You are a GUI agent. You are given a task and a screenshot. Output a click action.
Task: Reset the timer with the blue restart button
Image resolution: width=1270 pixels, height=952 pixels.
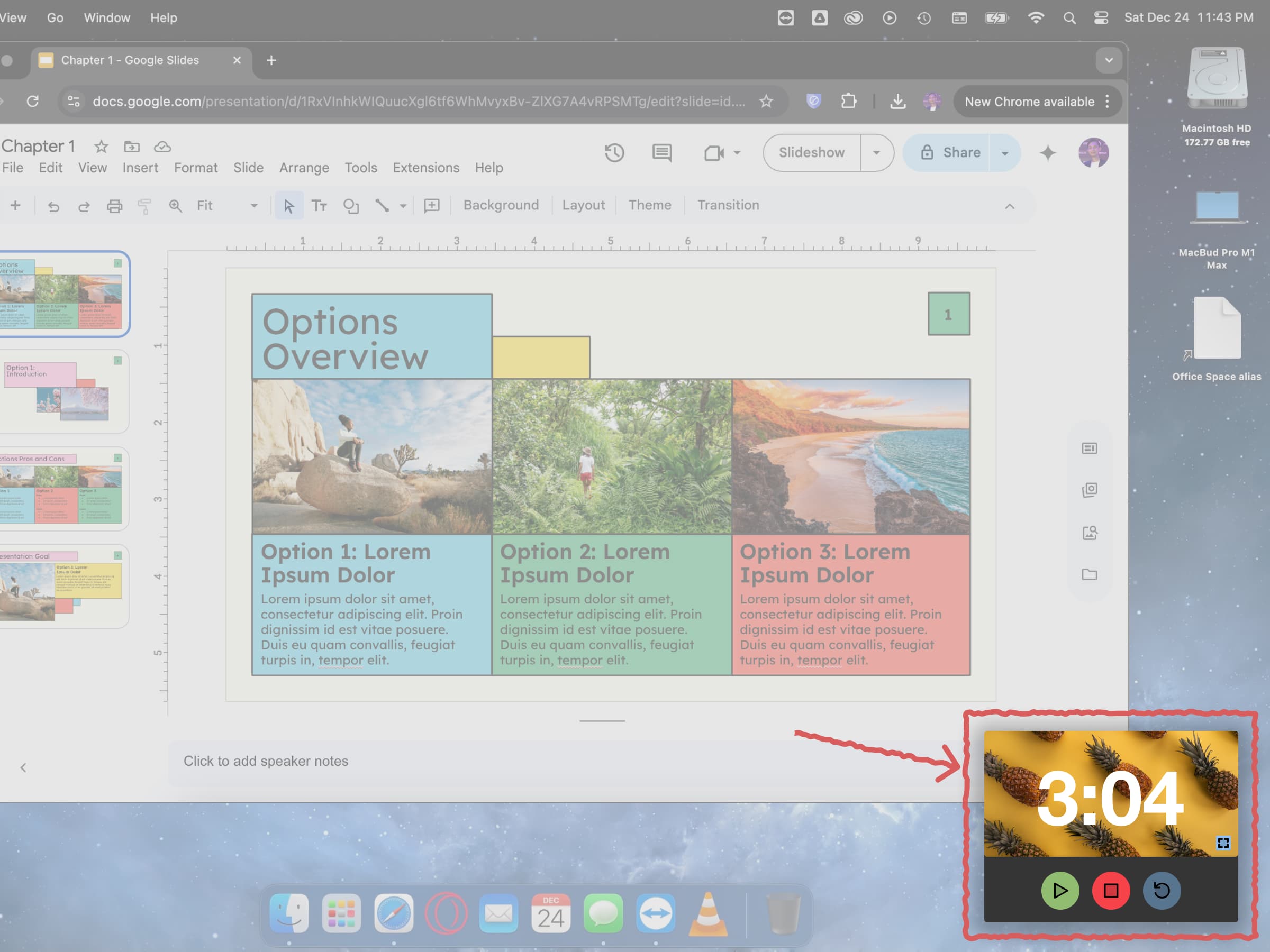point(1162,891)
